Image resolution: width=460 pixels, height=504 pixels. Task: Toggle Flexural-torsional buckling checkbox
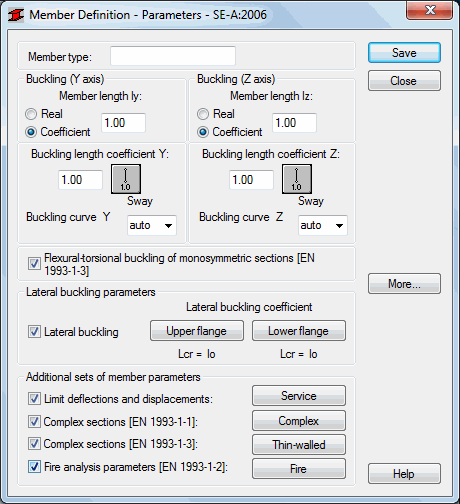[x=34, y=263]
